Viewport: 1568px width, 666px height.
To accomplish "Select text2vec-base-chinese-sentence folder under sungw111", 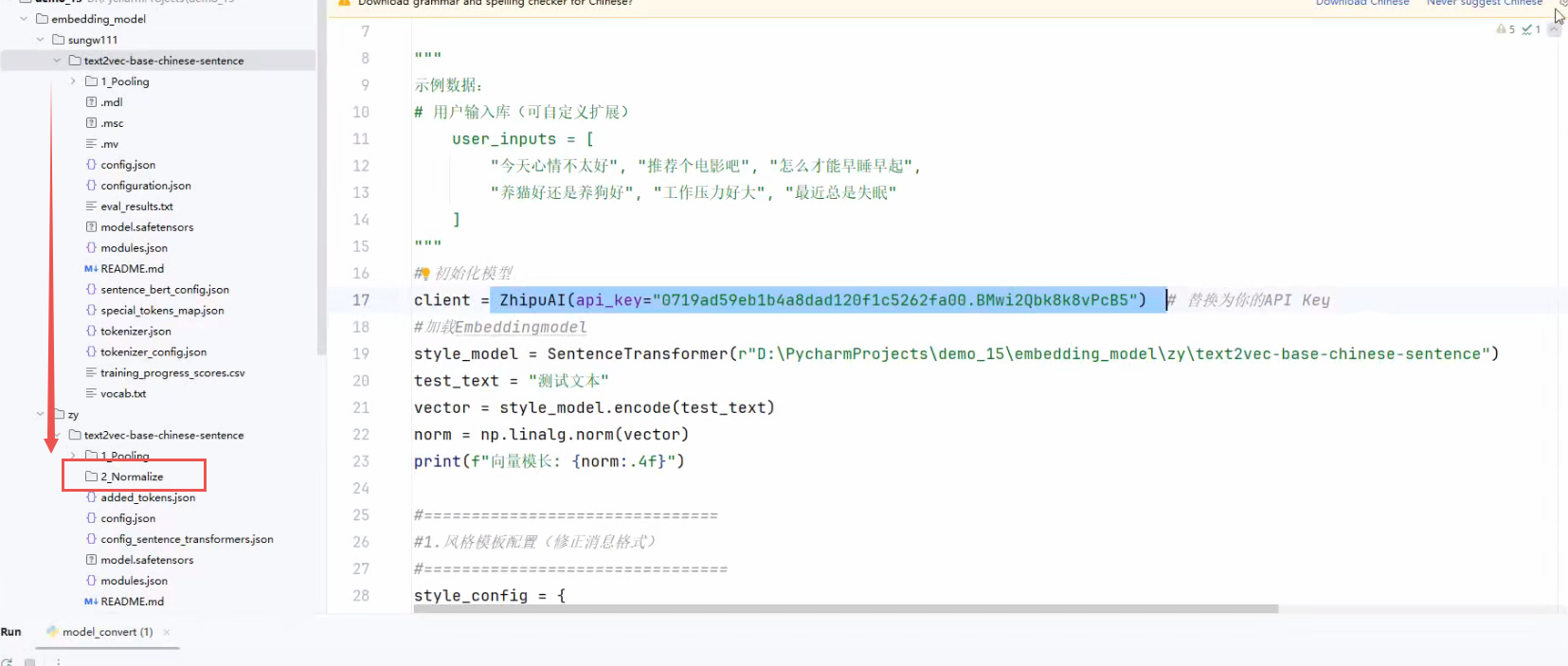I will (x=164, y=61).
